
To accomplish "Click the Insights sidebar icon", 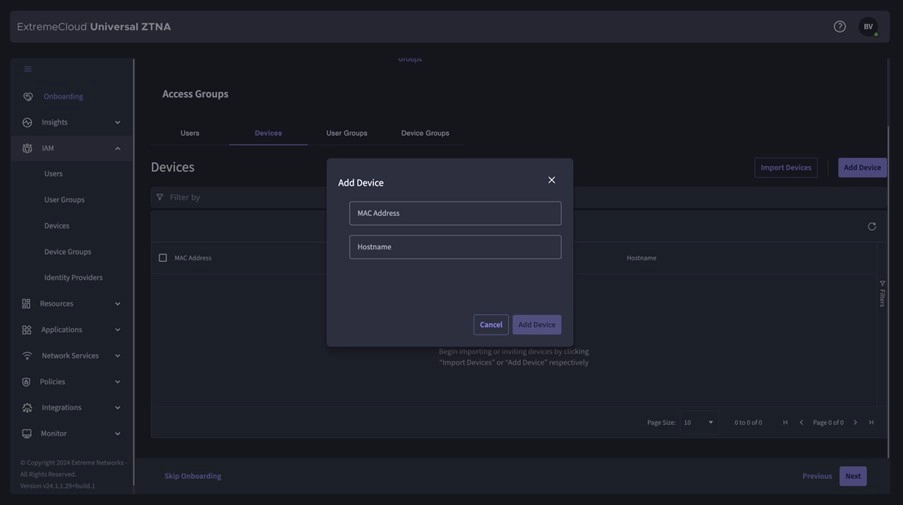I will [27, 122].
